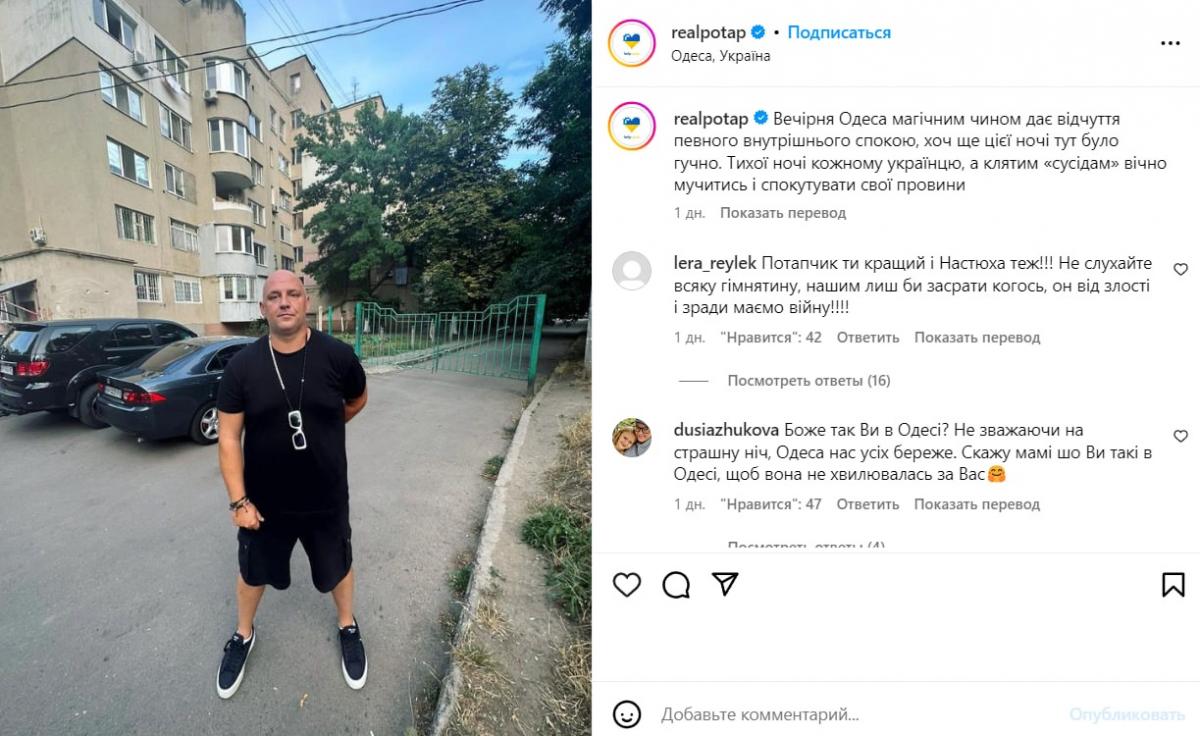The height and width of the screenshot is (736, 1200).
Task: Like the post with the heart icon
Action: 626,585
